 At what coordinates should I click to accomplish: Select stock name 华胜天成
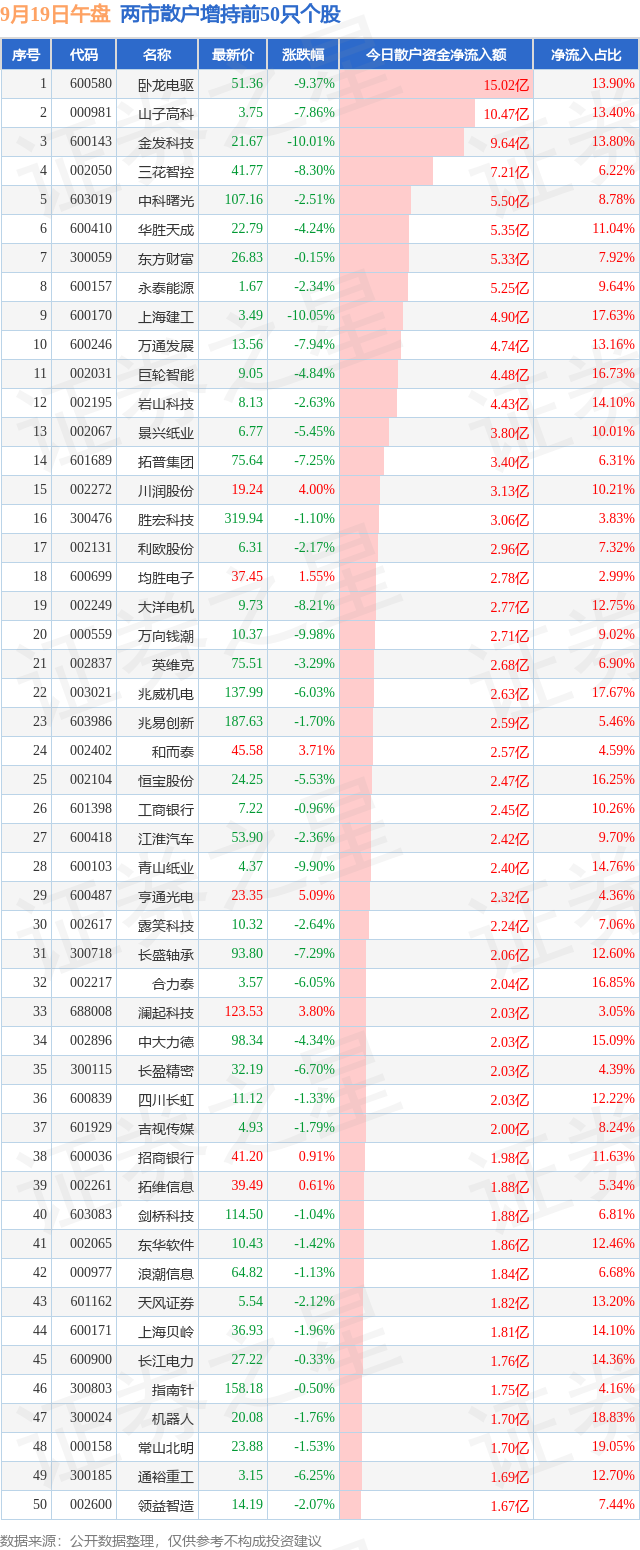(x=166, y=230)
